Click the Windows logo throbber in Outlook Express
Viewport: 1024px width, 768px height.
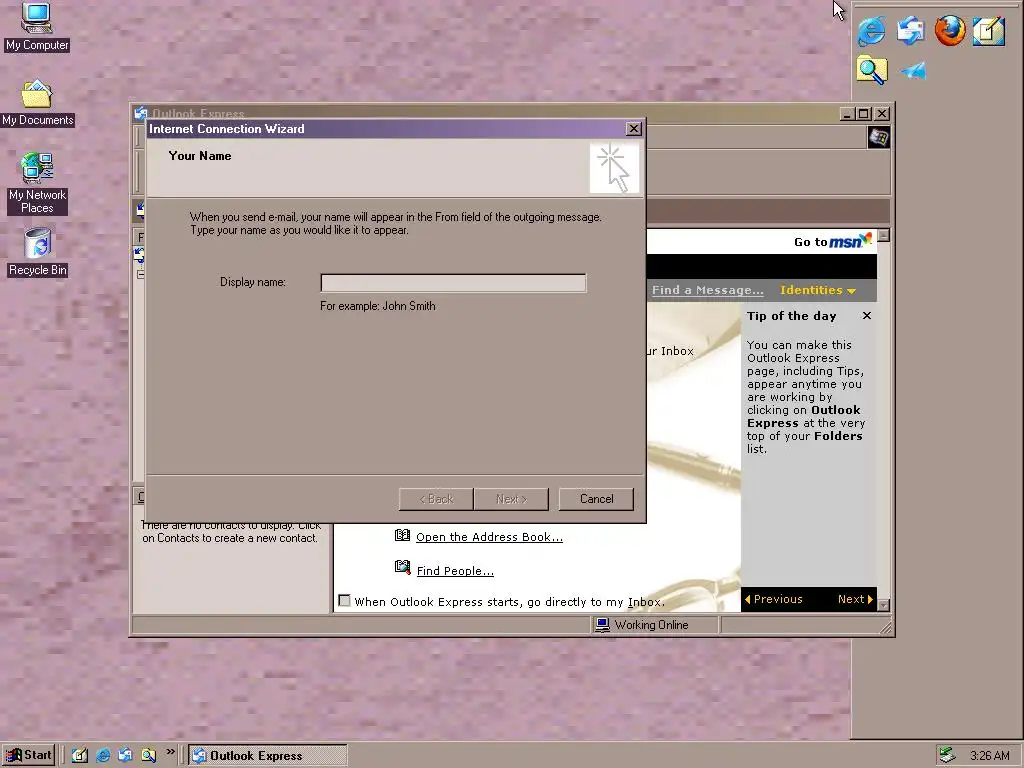(x=878, y=138)
